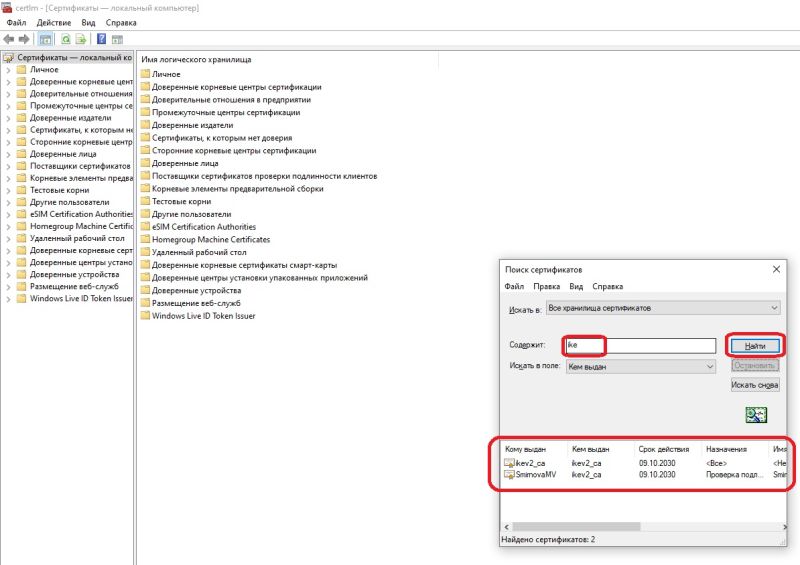This screenshot has height=565, width=800.
Task: Toggle the console tree pane icon
Action: pyautogui.click(x=45, y=39)
